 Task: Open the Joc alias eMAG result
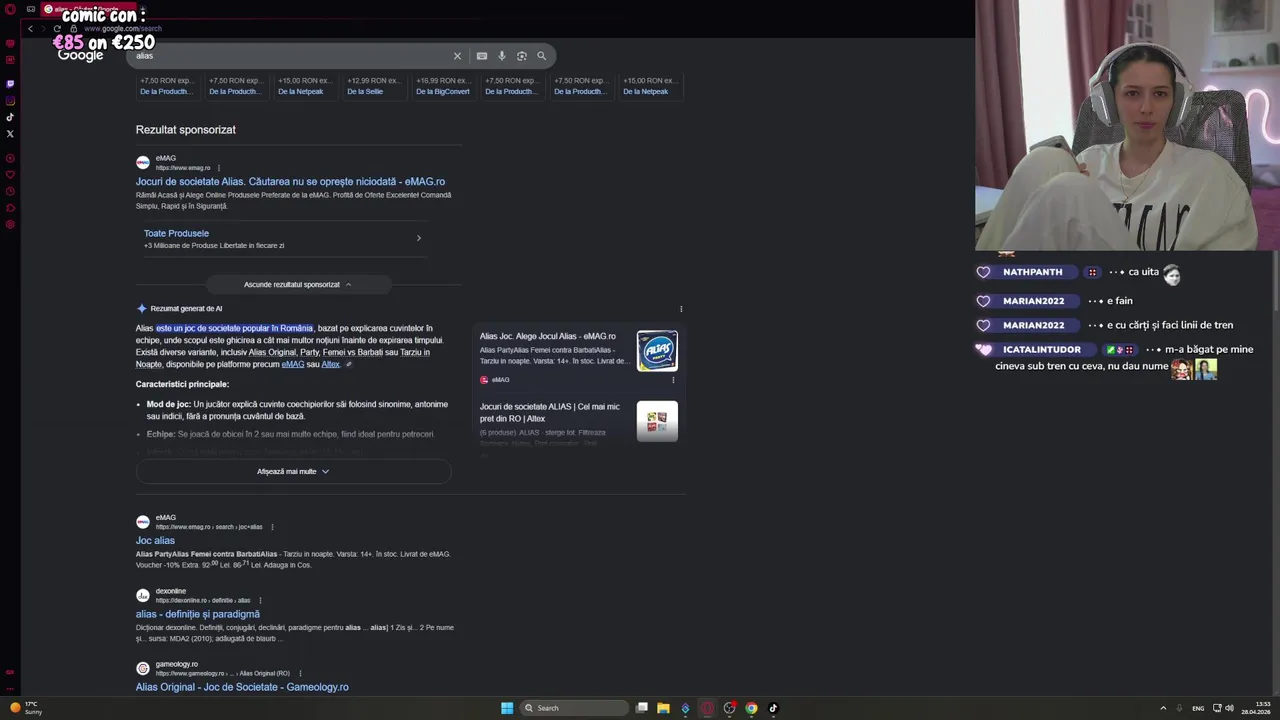click(x=155, y=541)
